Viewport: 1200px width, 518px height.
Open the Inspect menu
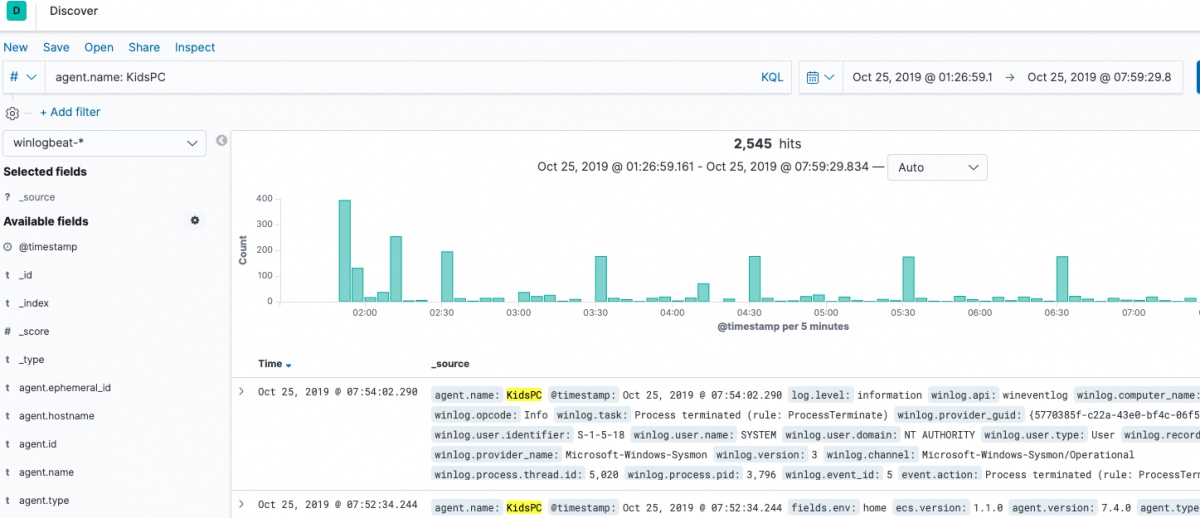(195, 47)
